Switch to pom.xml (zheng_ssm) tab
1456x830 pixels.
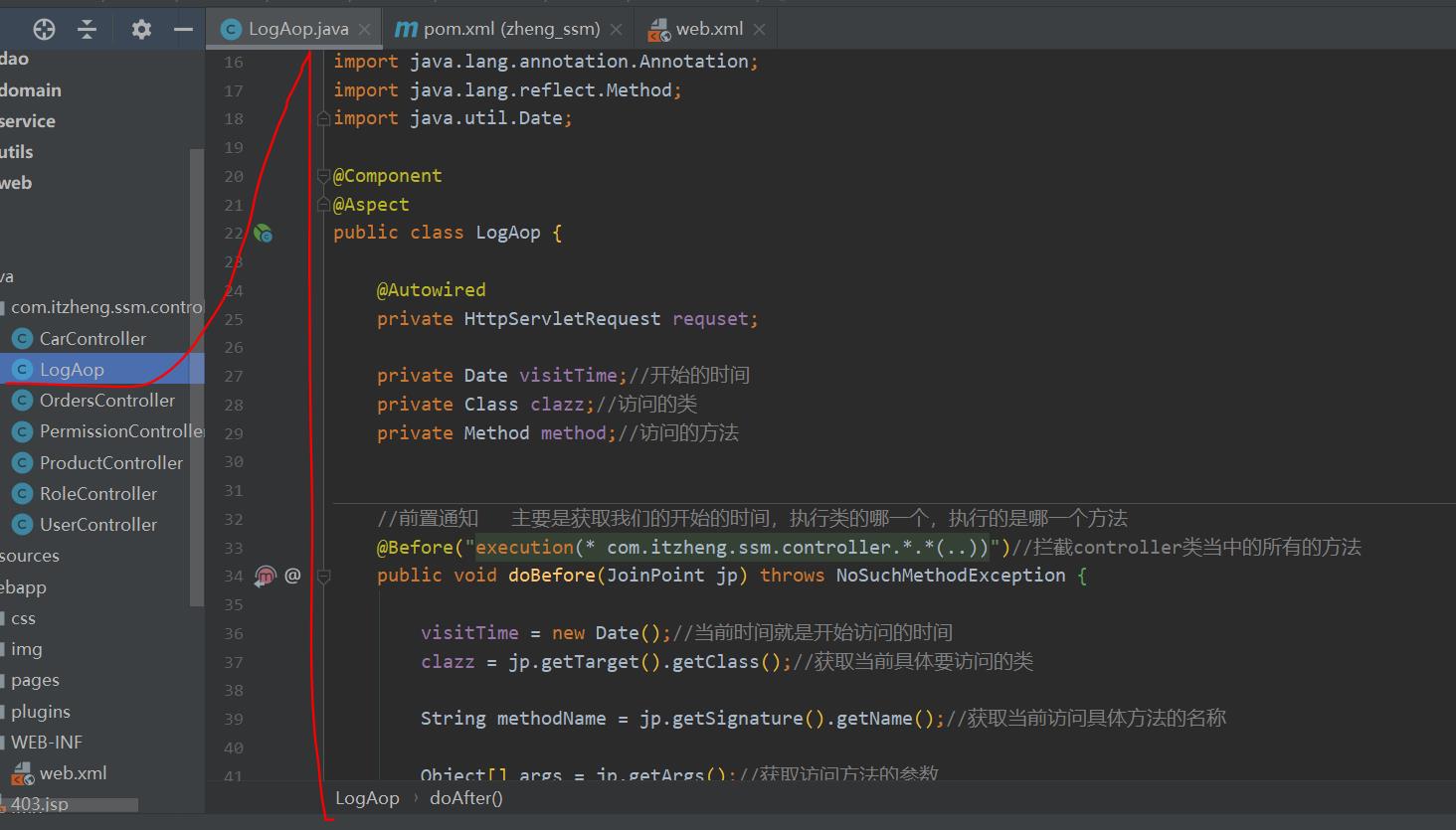(511, 29)
